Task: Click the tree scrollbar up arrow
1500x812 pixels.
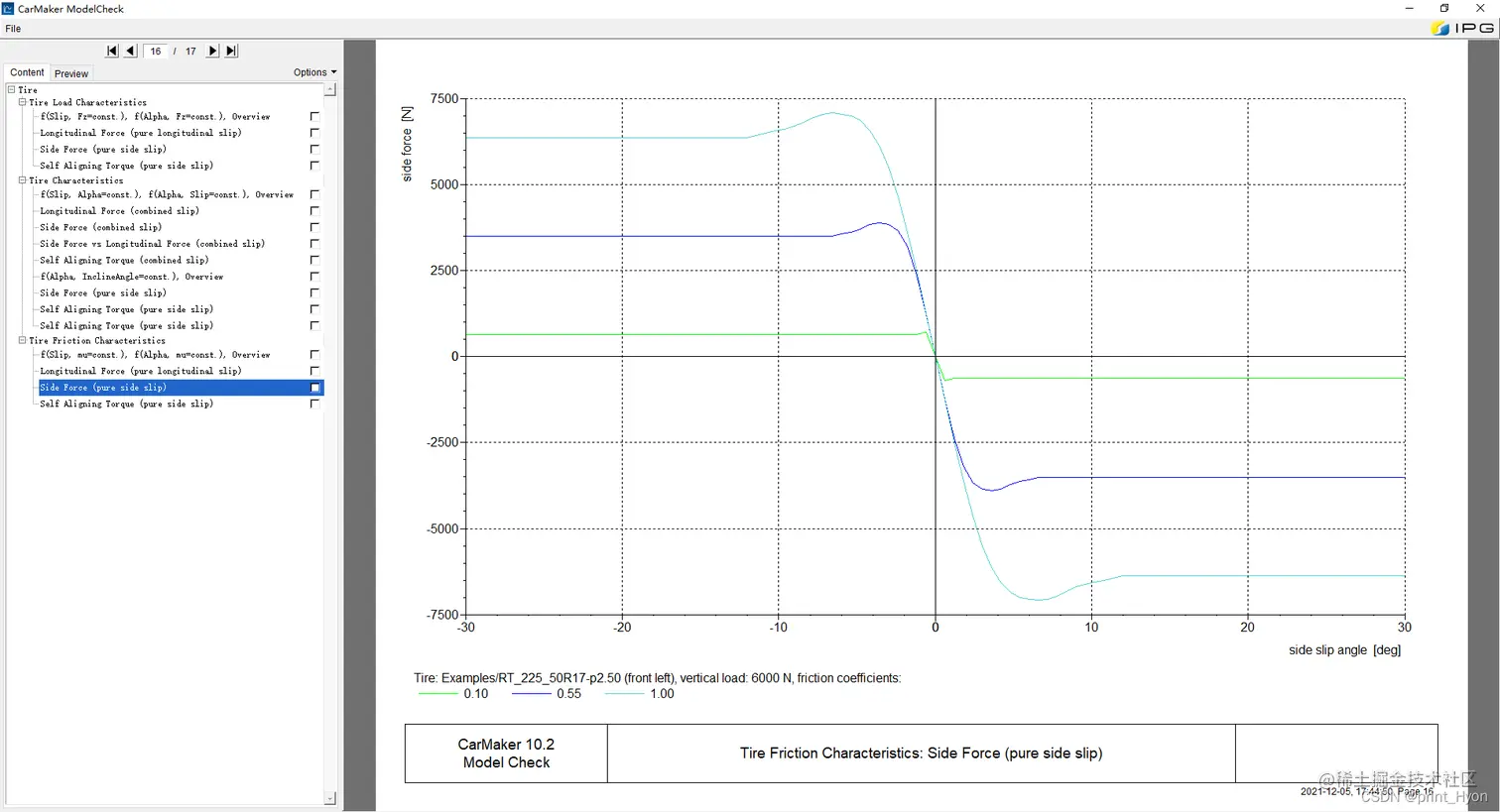Action: (x=330, y=89)
